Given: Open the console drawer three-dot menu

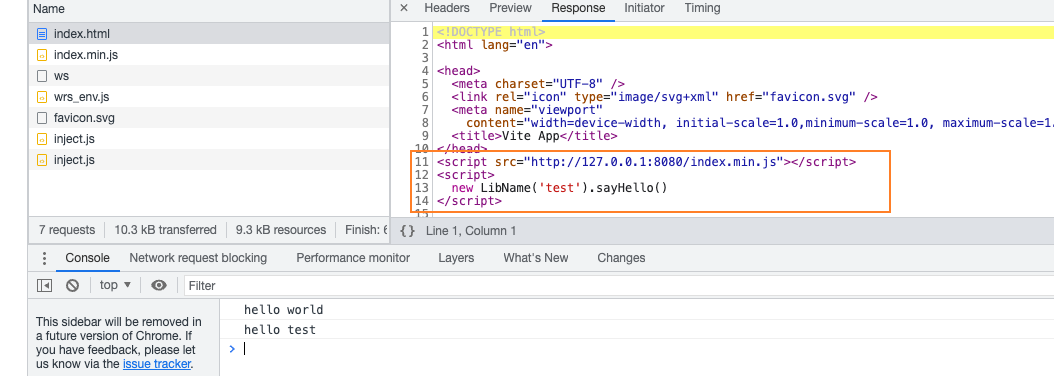Looking at the screenshot, I should pos(44,258).
